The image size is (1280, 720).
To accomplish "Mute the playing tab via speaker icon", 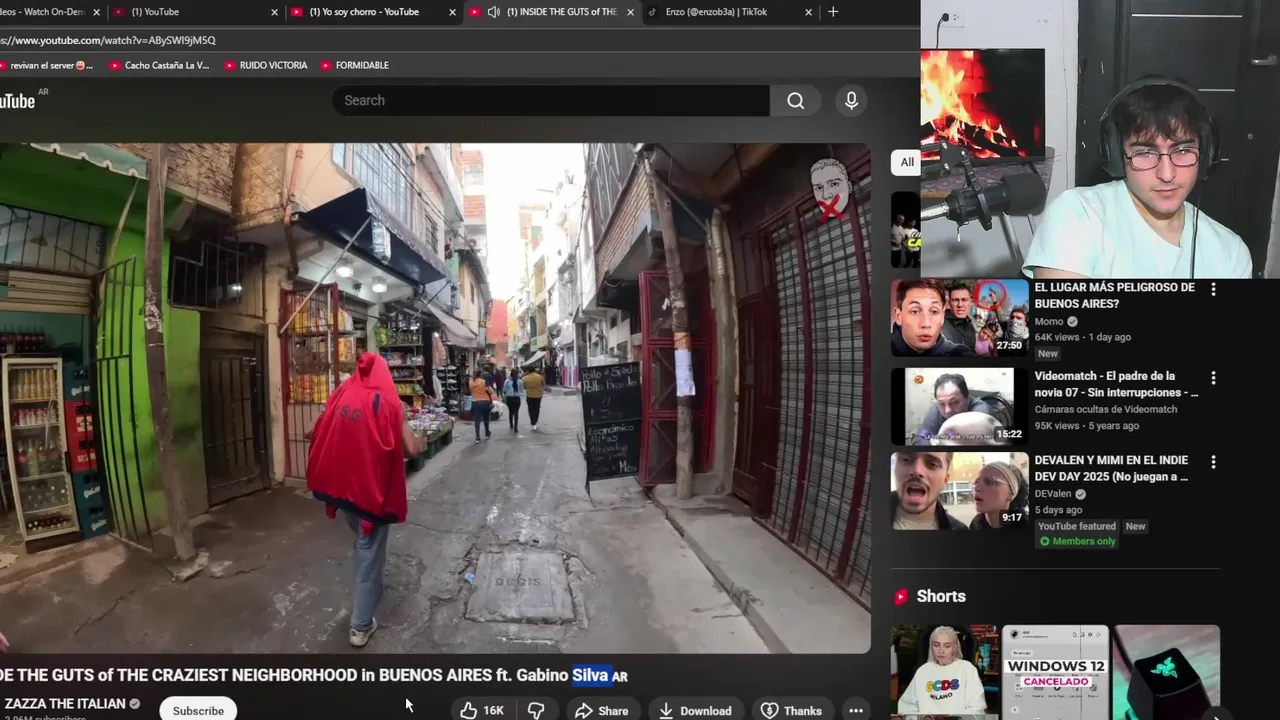I will [x=493, y=12].
